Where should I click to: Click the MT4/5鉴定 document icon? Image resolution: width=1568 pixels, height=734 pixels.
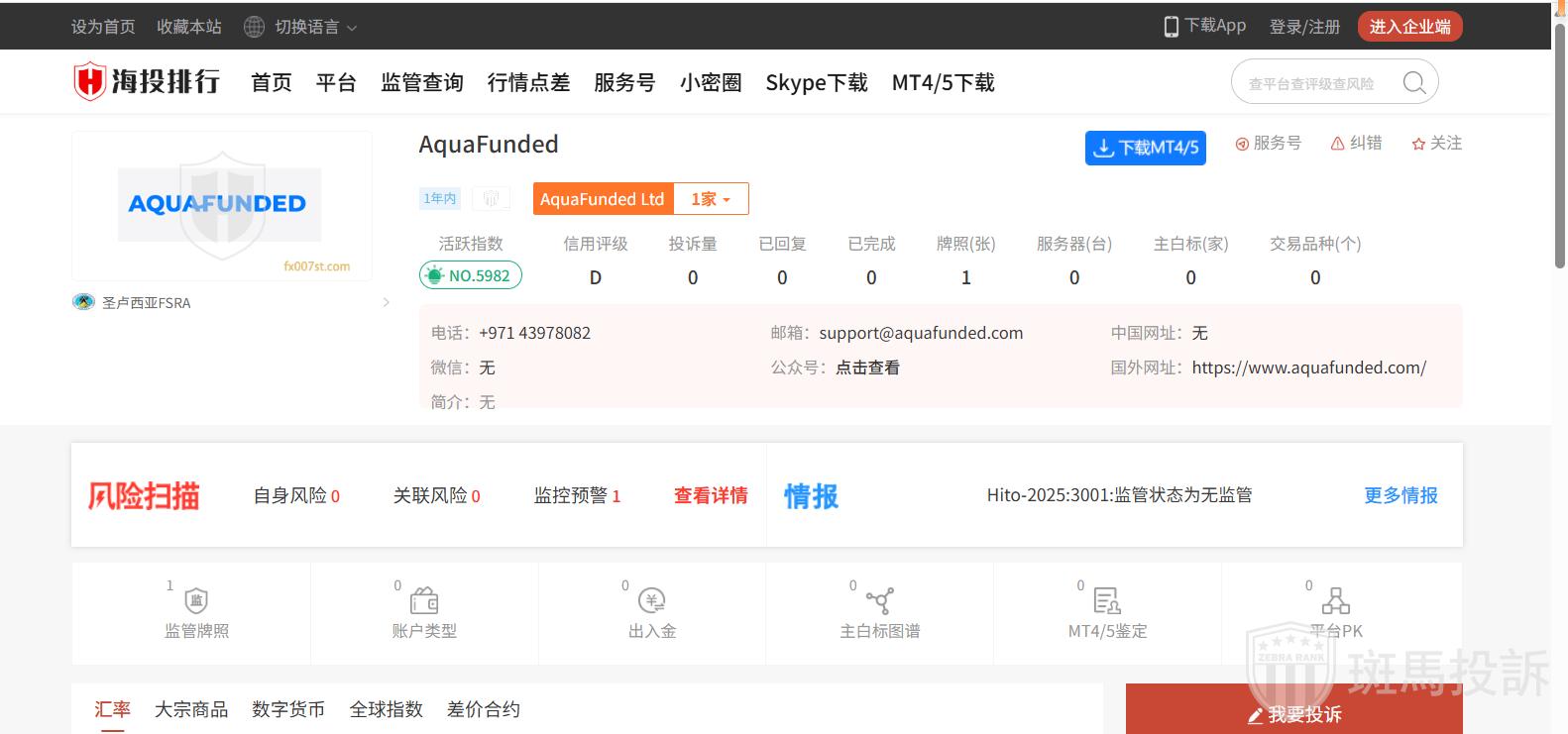1107,600
